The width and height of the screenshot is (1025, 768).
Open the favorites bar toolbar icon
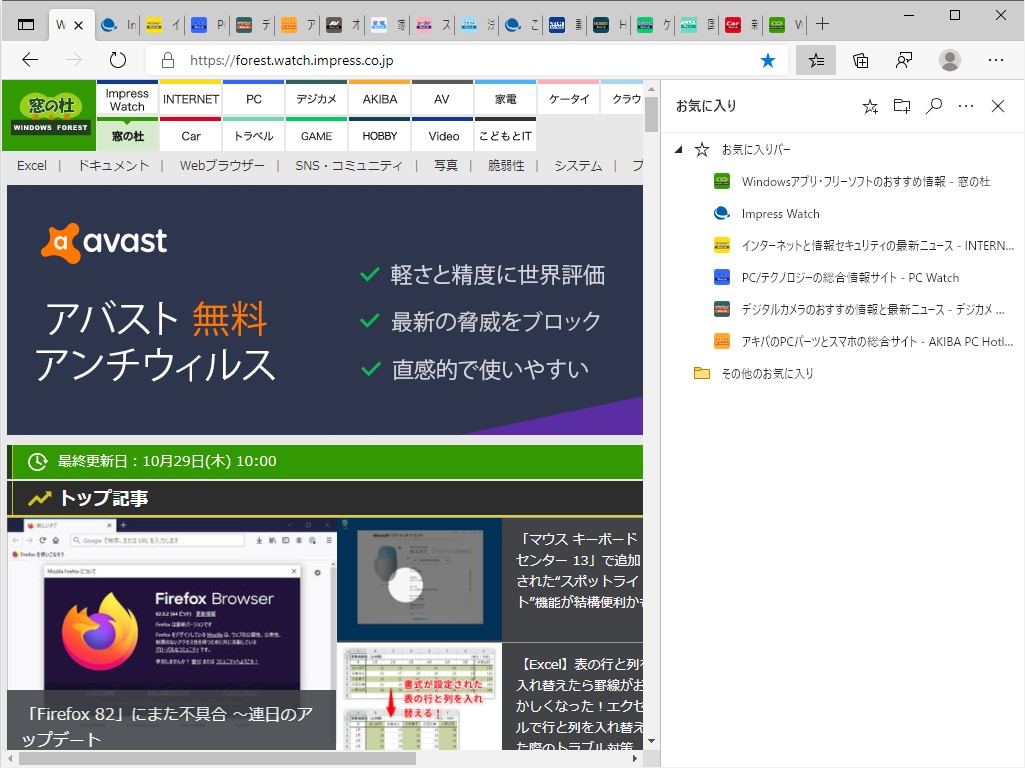click(x=816, y=60)
